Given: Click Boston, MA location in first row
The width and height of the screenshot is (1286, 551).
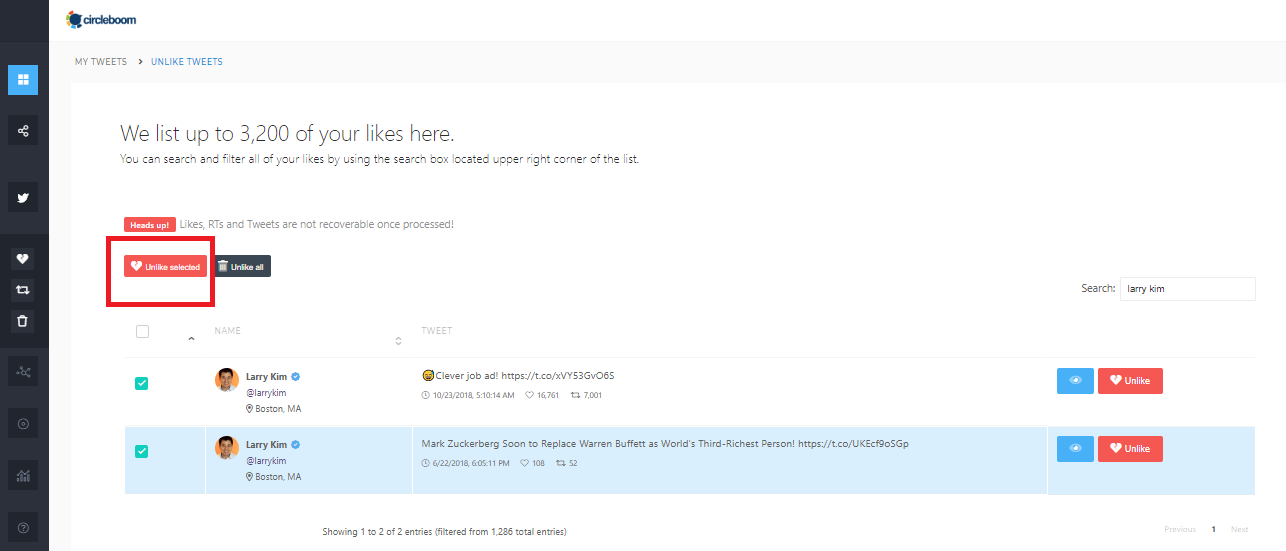Looking at the screenshot, I should click(278, 409).
